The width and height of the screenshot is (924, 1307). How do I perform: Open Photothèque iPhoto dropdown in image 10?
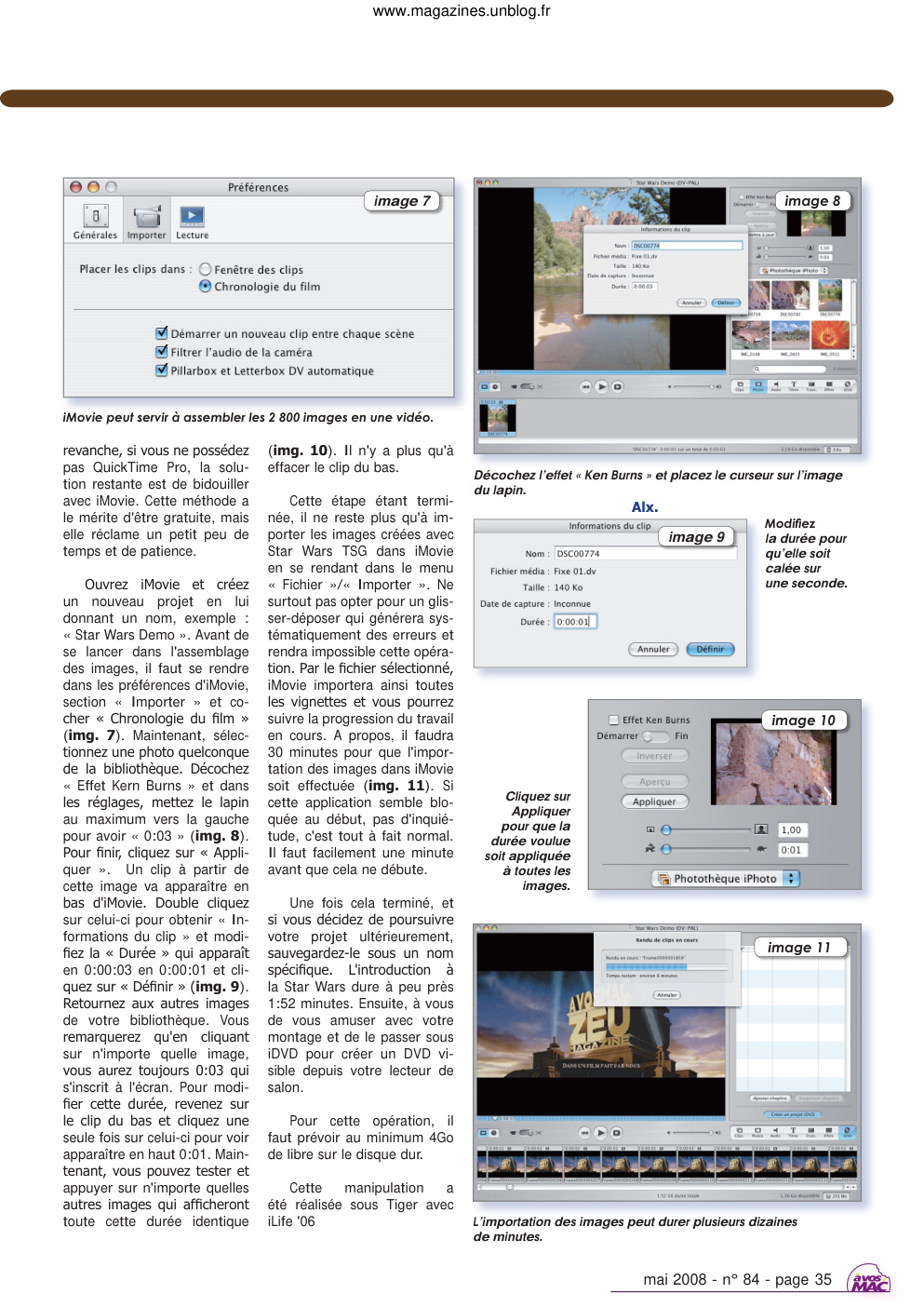point(725,878)
